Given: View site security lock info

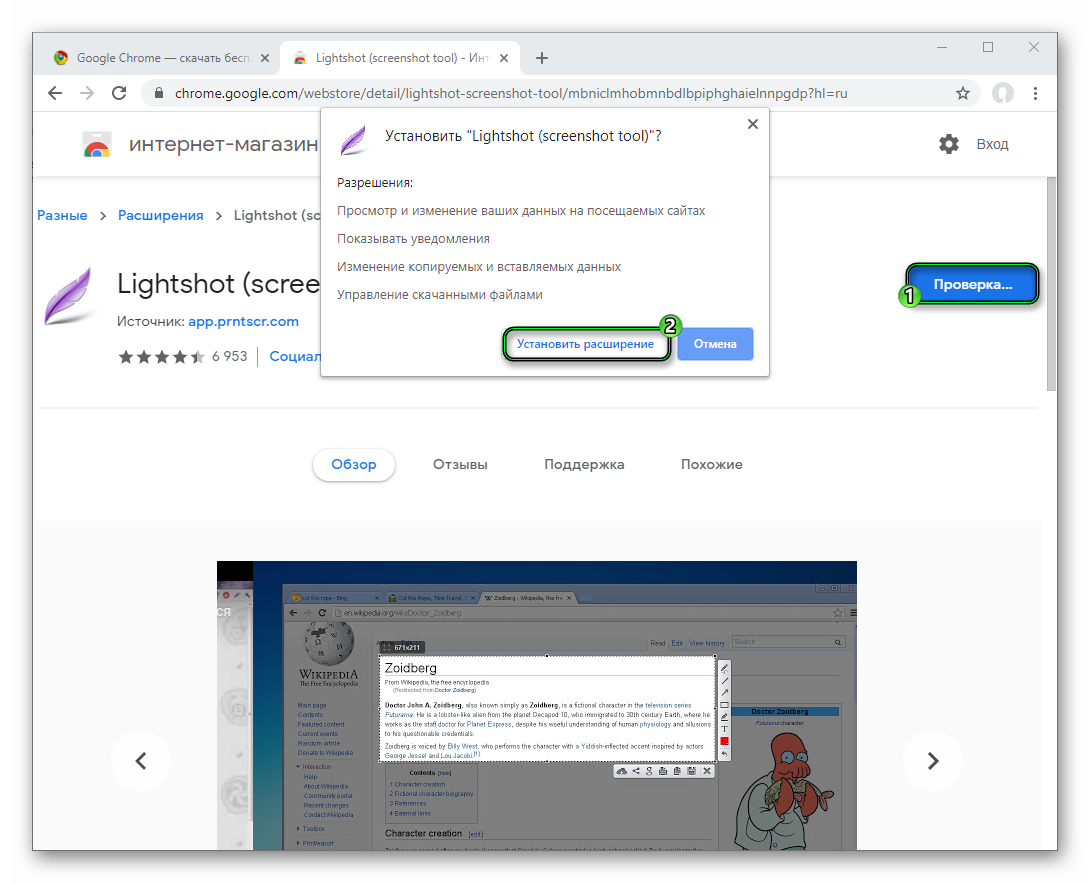Looking at the screenshot, I should (159, 93).
